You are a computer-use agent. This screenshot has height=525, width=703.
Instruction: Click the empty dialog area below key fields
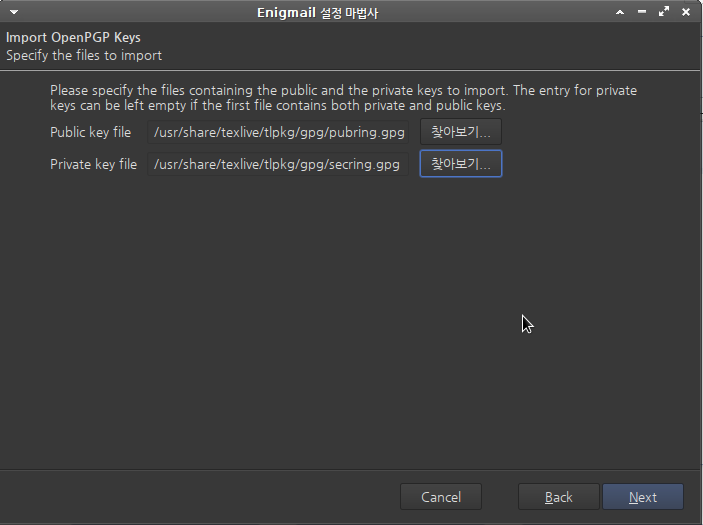tap(350, 323)
